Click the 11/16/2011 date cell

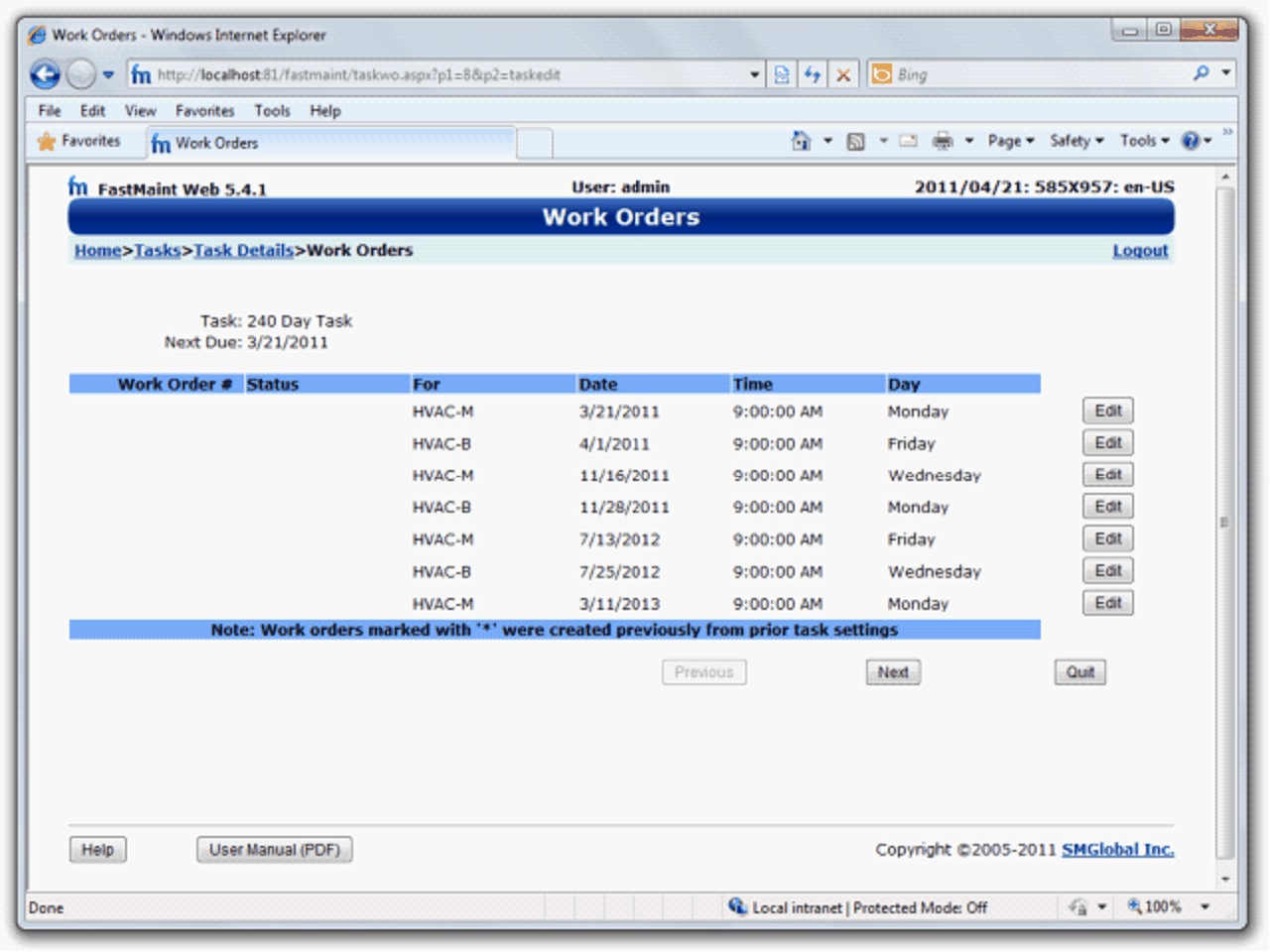[624, 475]
